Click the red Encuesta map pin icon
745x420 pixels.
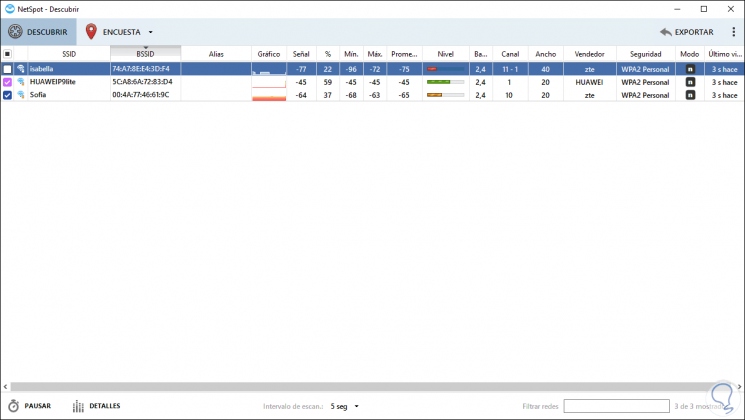91,32
